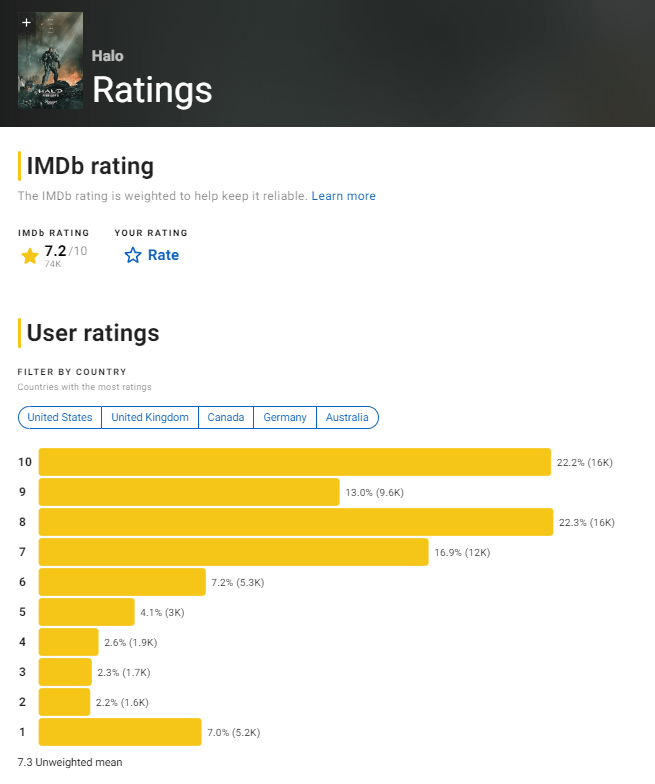The height and width of the screenshot is (784, 655).
Task: Click the 7.2 IMDb rating score
Action: [x=55, y=250]
